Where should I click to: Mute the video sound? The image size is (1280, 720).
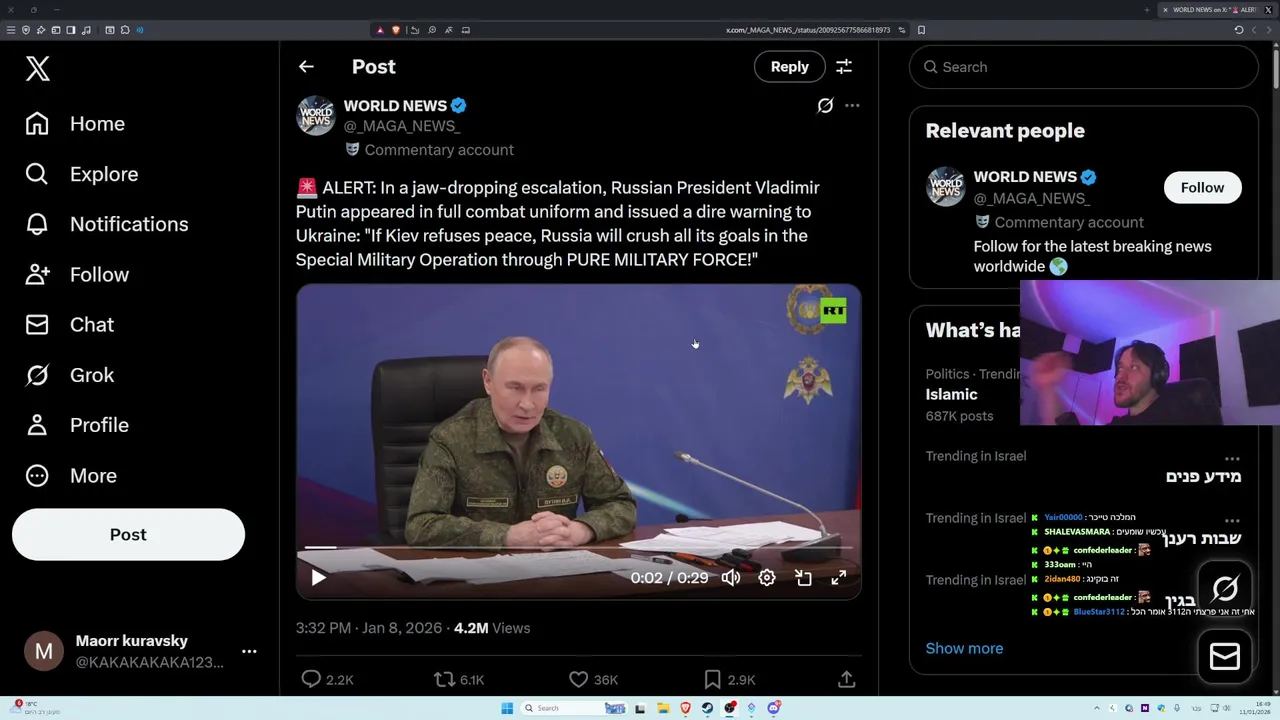pos(731,577)
